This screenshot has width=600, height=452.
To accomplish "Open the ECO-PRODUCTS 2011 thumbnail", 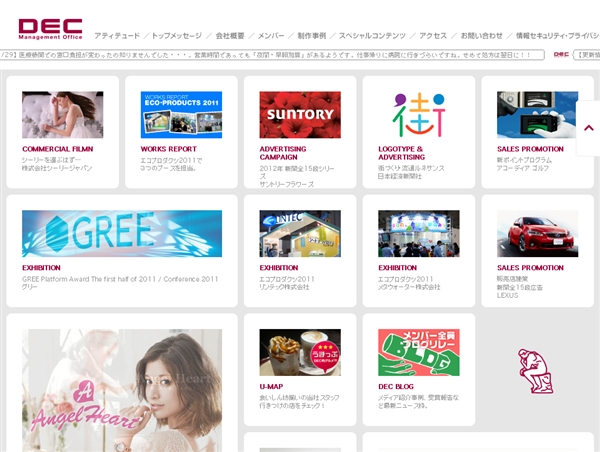I will pyautogui.click(x=181, y=115).
